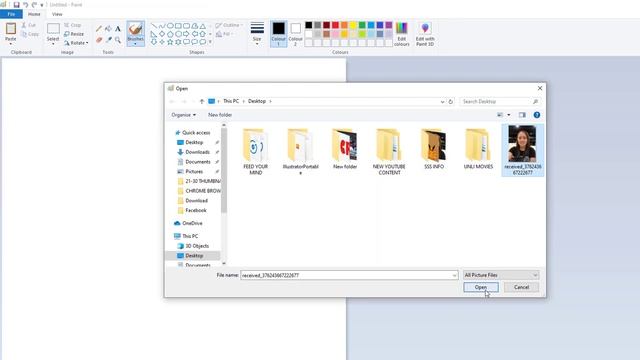Expand the File name history dropdown arrow
This screenshot has height=360, width=640.
(454, 276)
